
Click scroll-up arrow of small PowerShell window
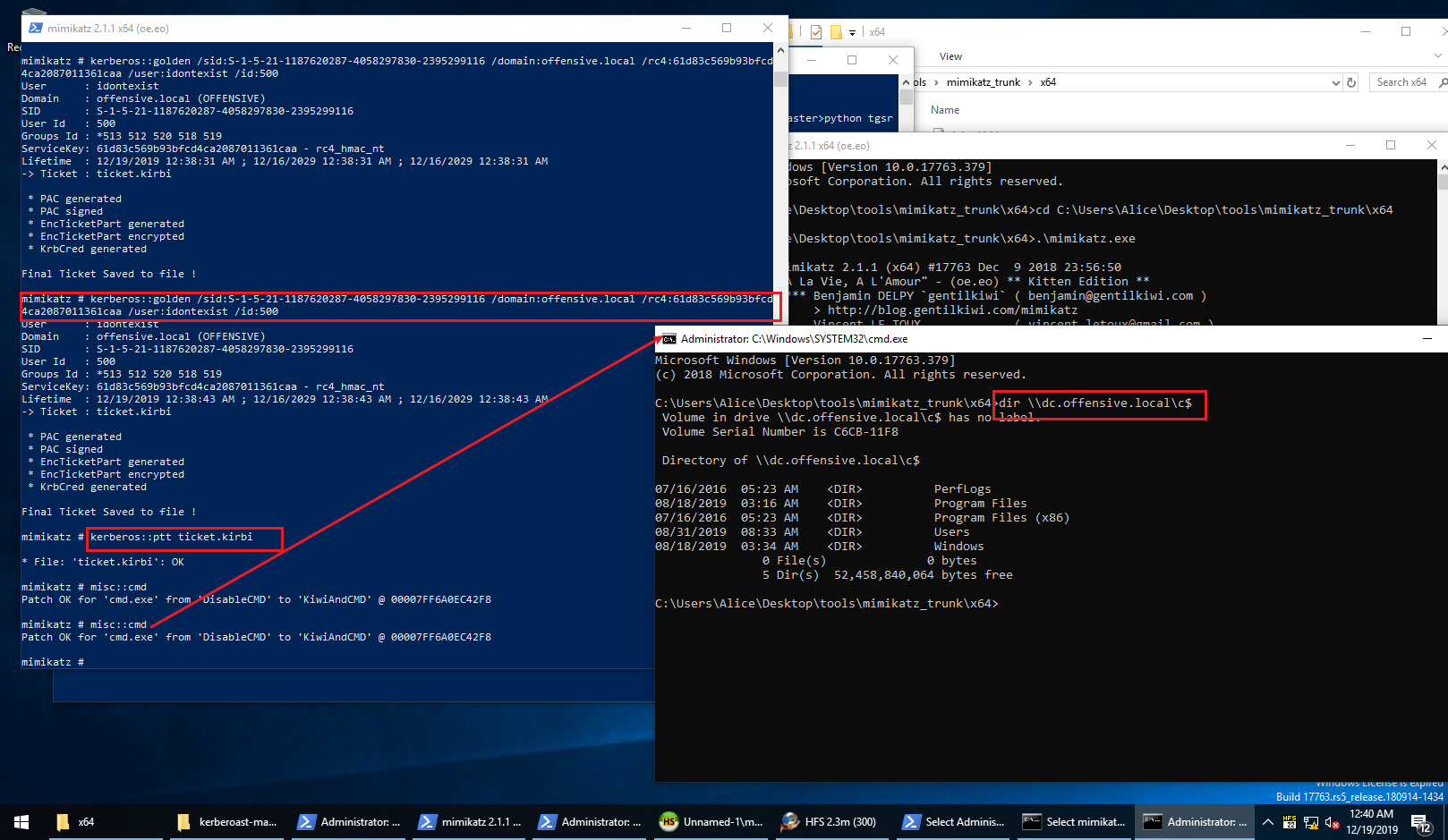[906, 81]
